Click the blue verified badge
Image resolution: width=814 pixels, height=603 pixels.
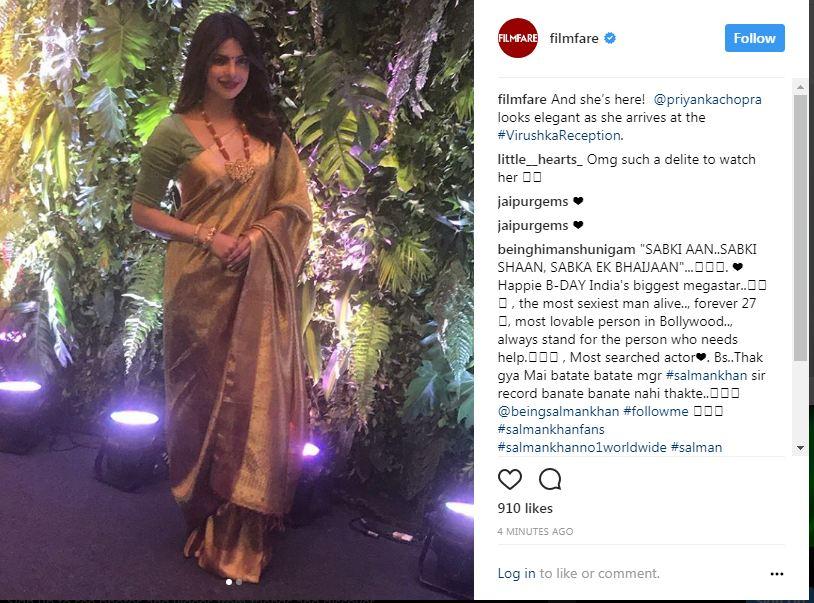point(610,38)
